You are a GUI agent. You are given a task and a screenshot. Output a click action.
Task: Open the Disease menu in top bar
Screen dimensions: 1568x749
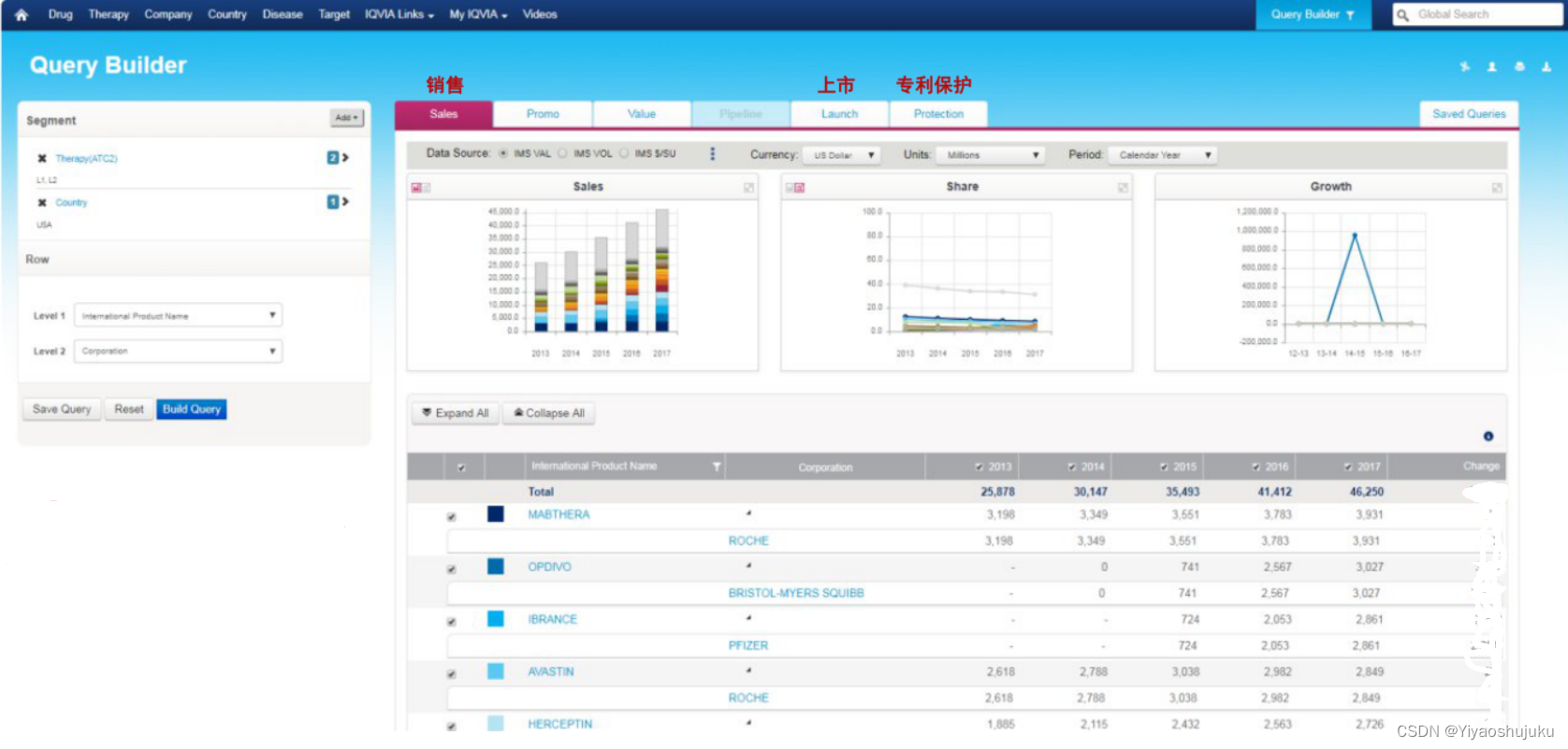283,14
